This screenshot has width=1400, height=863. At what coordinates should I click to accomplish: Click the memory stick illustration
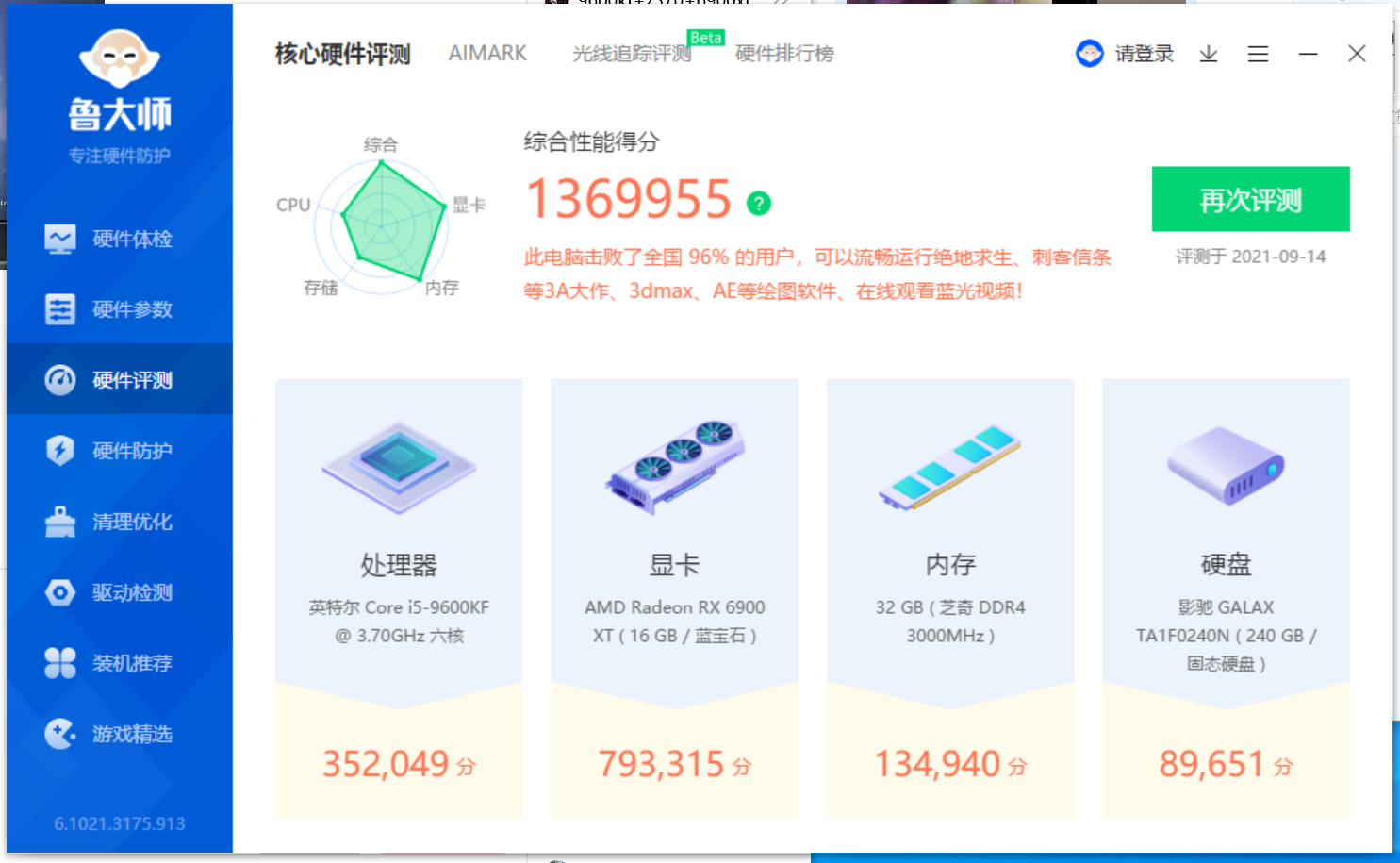950,467
